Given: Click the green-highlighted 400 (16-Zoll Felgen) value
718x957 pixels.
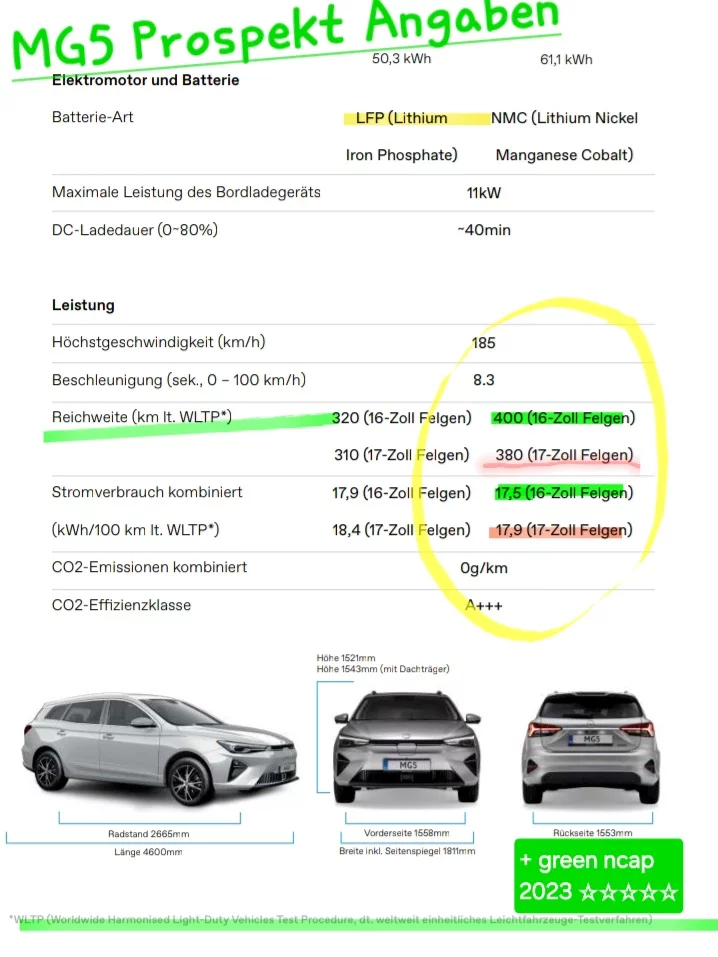Looking at the screenshot, I should [x=564, y=418].
